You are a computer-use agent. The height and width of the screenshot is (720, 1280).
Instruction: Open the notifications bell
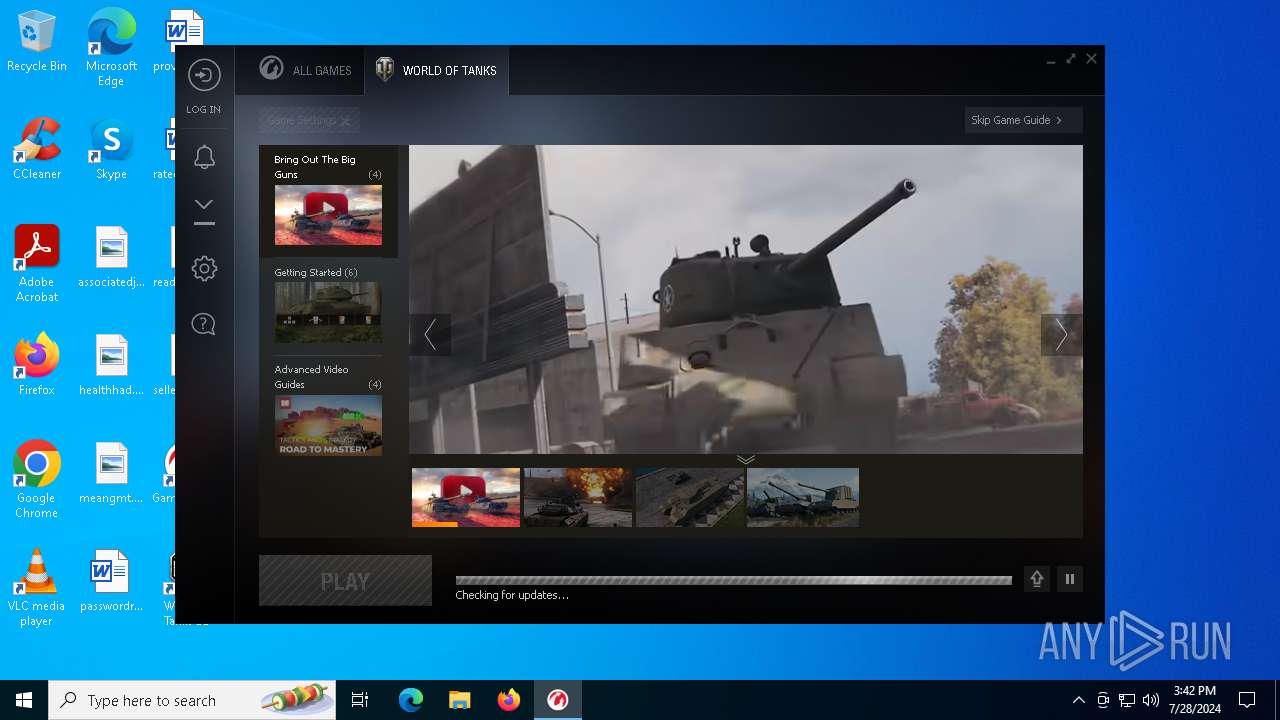(x=204, y=157)
